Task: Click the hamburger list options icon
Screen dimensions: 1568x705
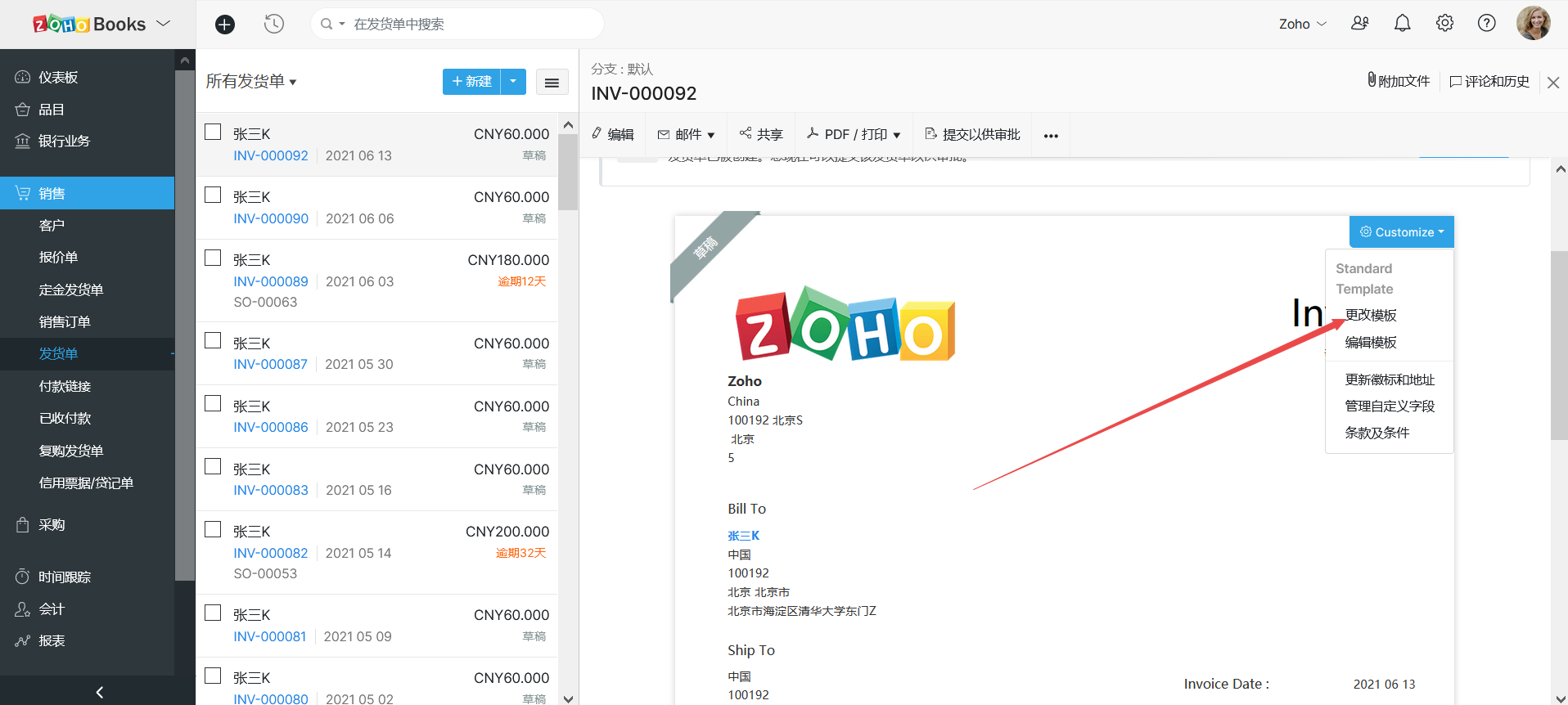Action: (x=552, y=82)
